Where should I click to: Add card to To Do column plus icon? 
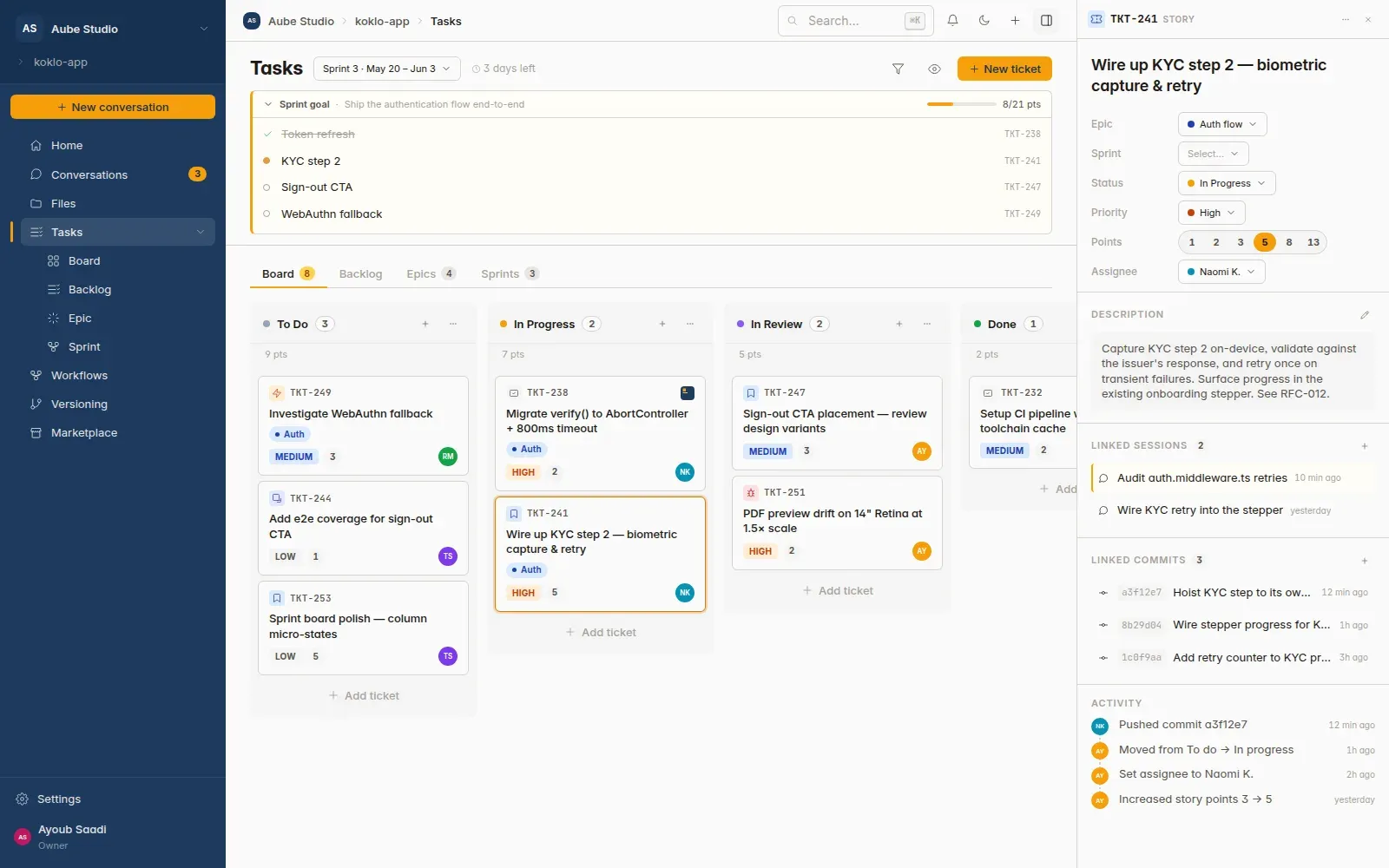425,324
